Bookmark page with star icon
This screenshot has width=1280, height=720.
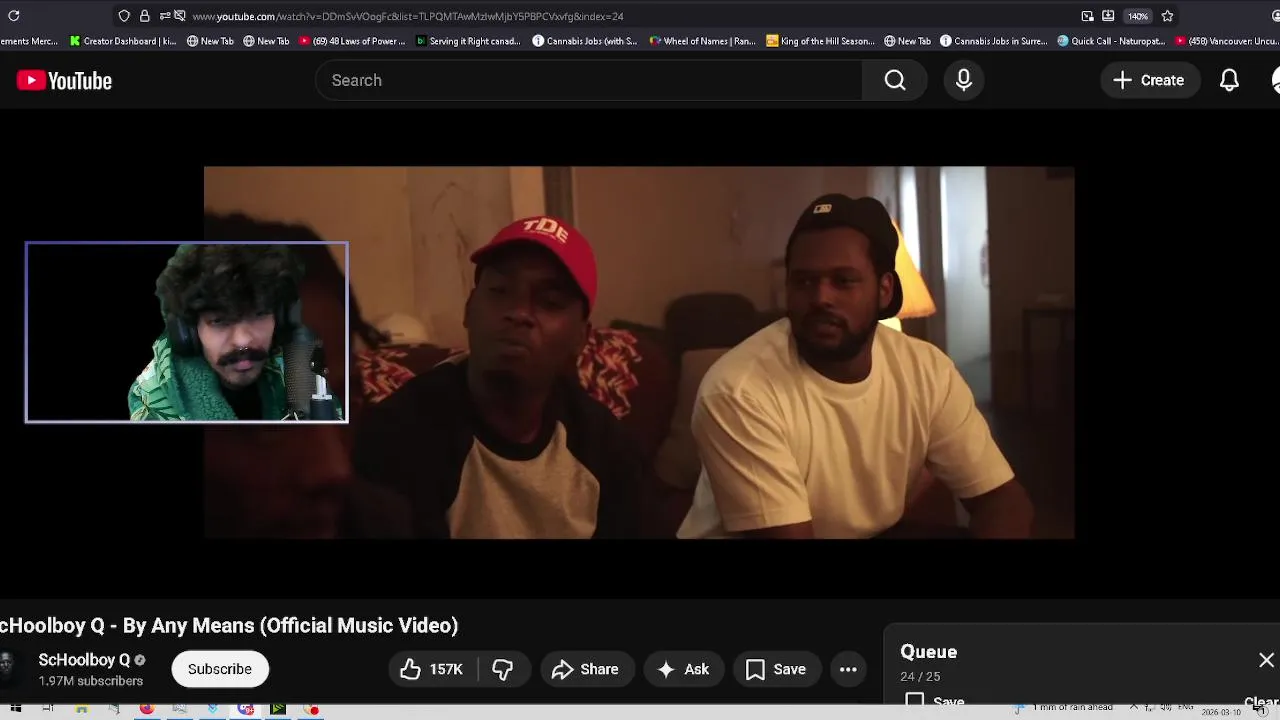click(1167, 16)
